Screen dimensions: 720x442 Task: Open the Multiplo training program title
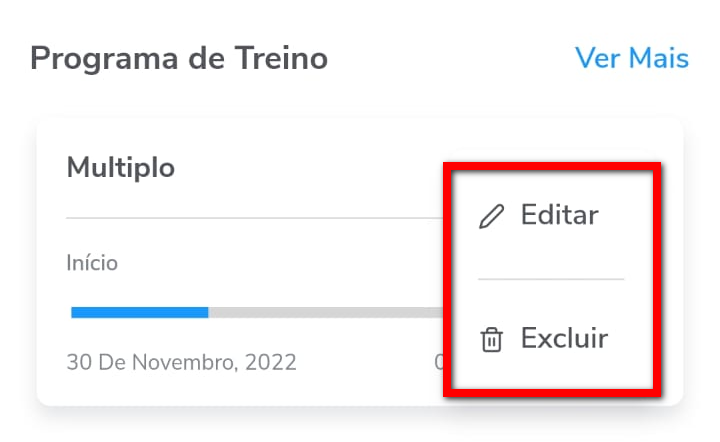click(x=120, y=167)
